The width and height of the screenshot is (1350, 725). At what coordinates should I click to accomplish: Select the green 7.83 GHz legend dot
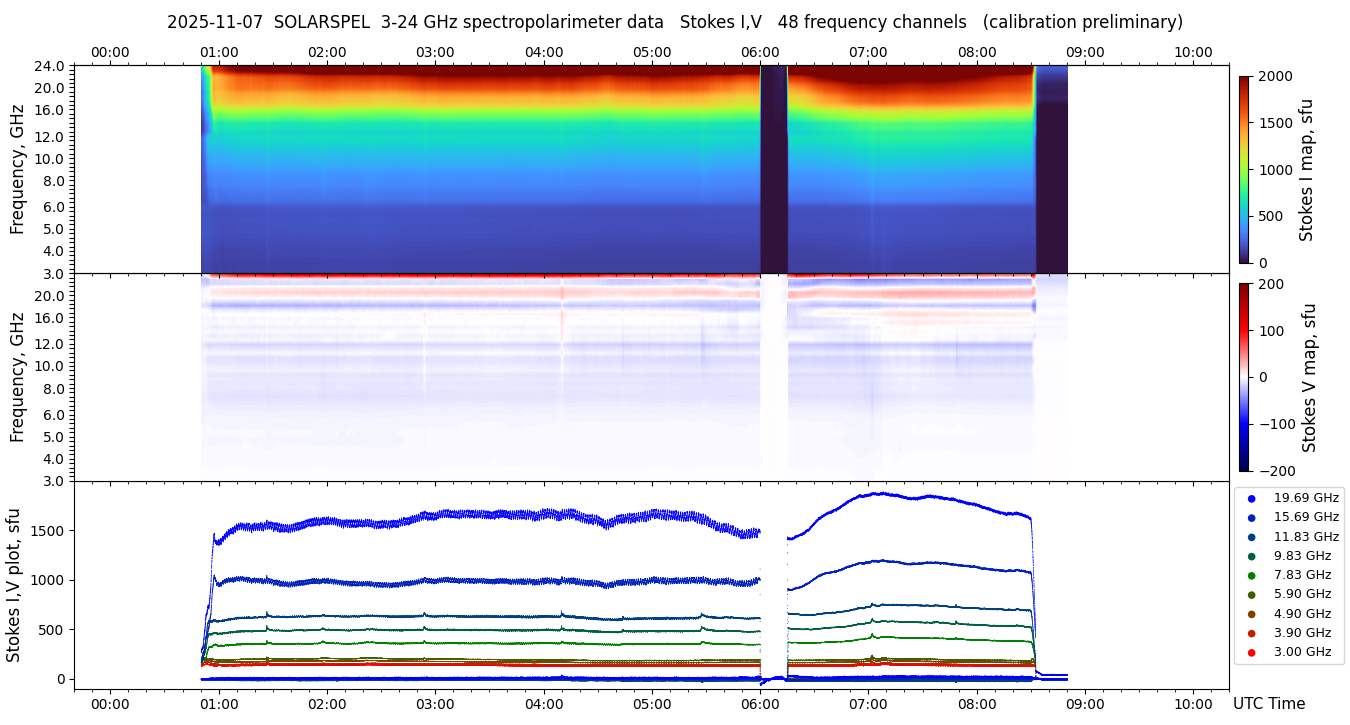pyautogui.click(x=1251, y=575)
